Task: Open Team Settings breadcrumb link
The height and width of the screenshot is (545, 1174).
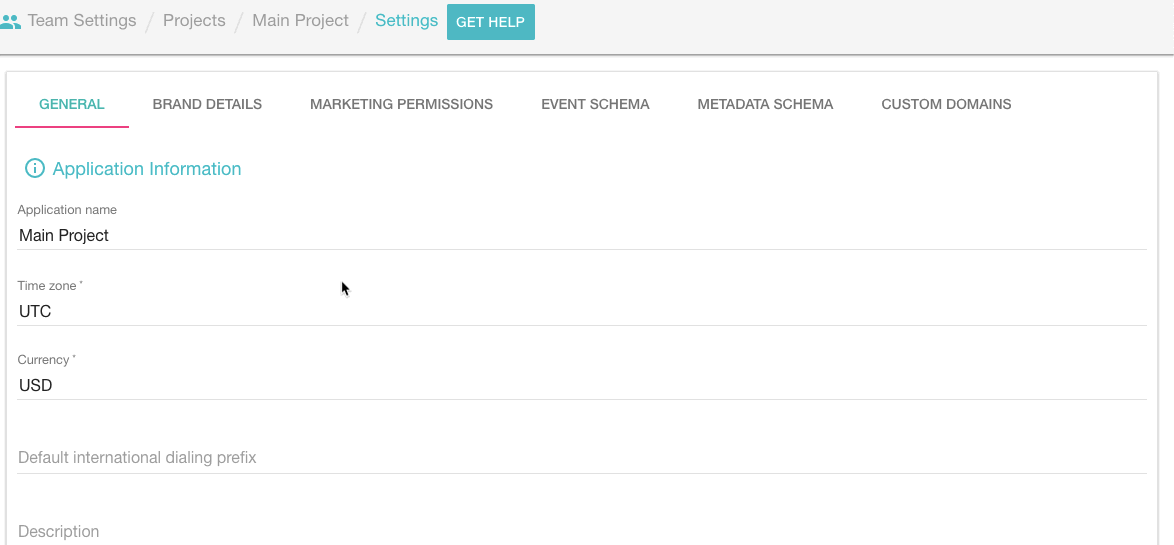Action: (82, 21)
